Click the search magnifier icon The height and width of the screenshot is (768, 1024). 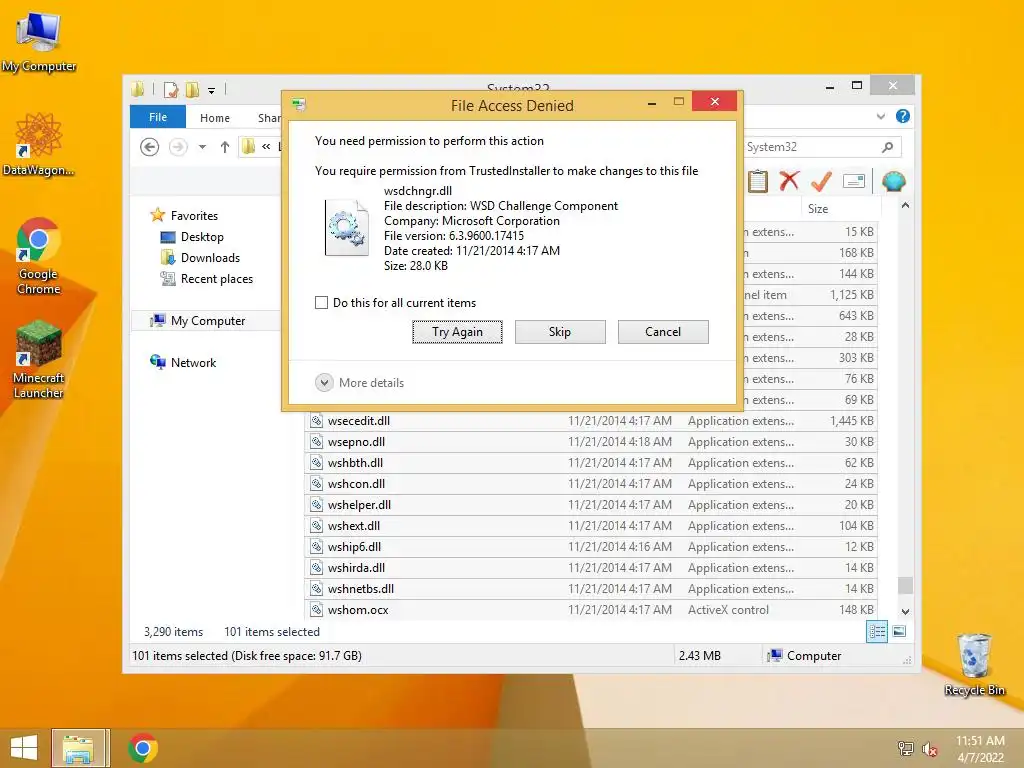click(x=887, y=147)
